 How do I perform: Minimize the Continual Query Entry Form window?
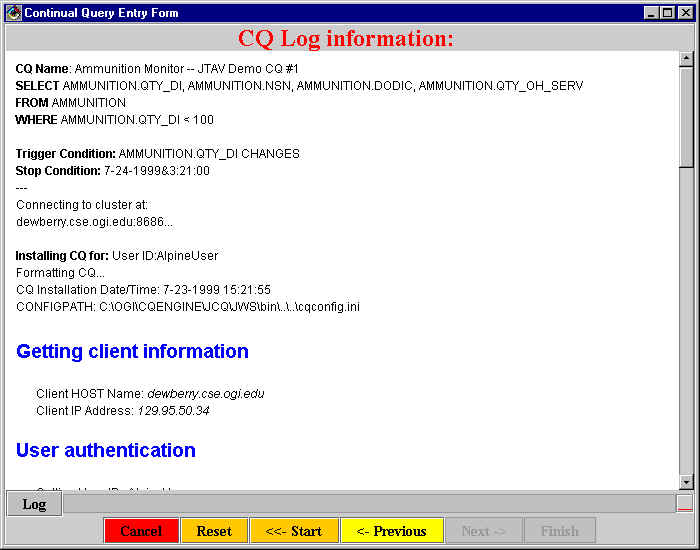pyautogui.click(x=652, y=13)
